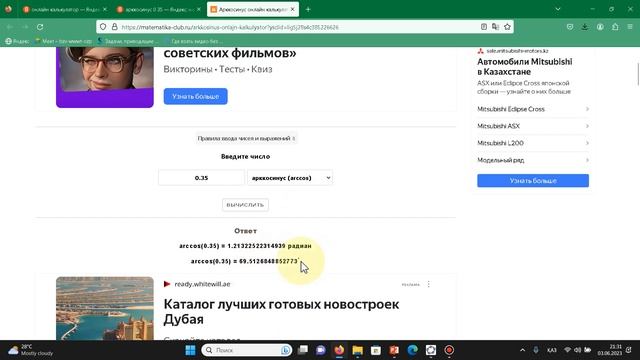Viewport: 640px width, 360px height.
Task: Click the padlock site information icon
Action: (115, 27)
